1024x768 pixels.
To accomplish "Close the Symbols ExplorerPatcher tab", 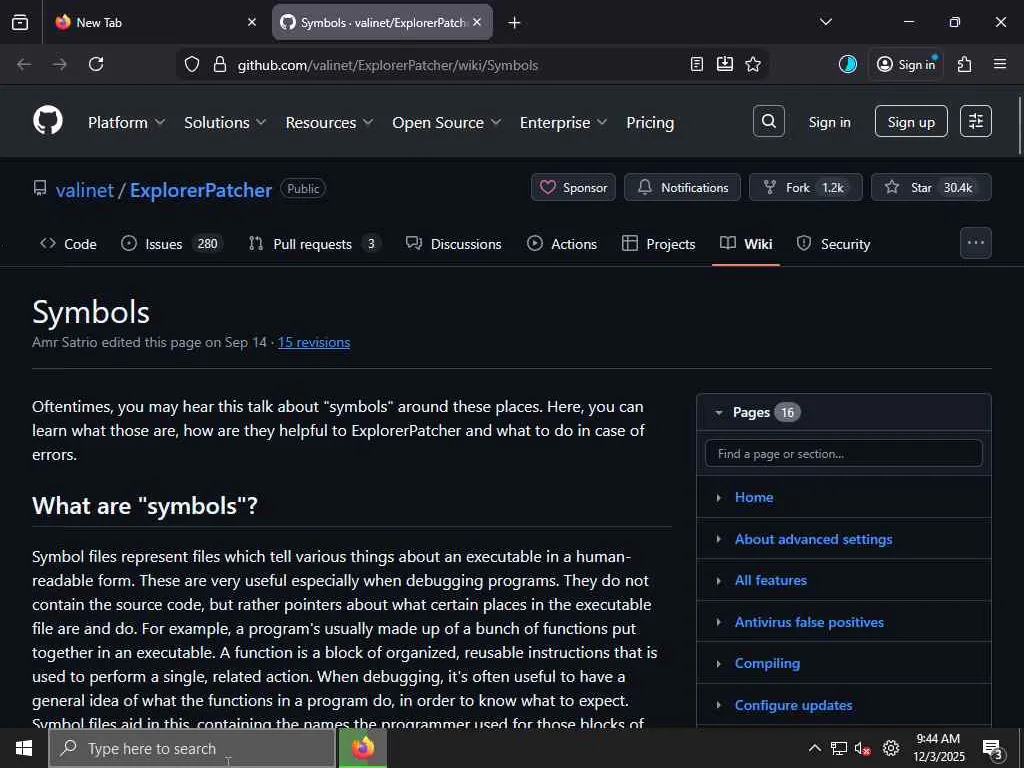I will click(477, 22).
